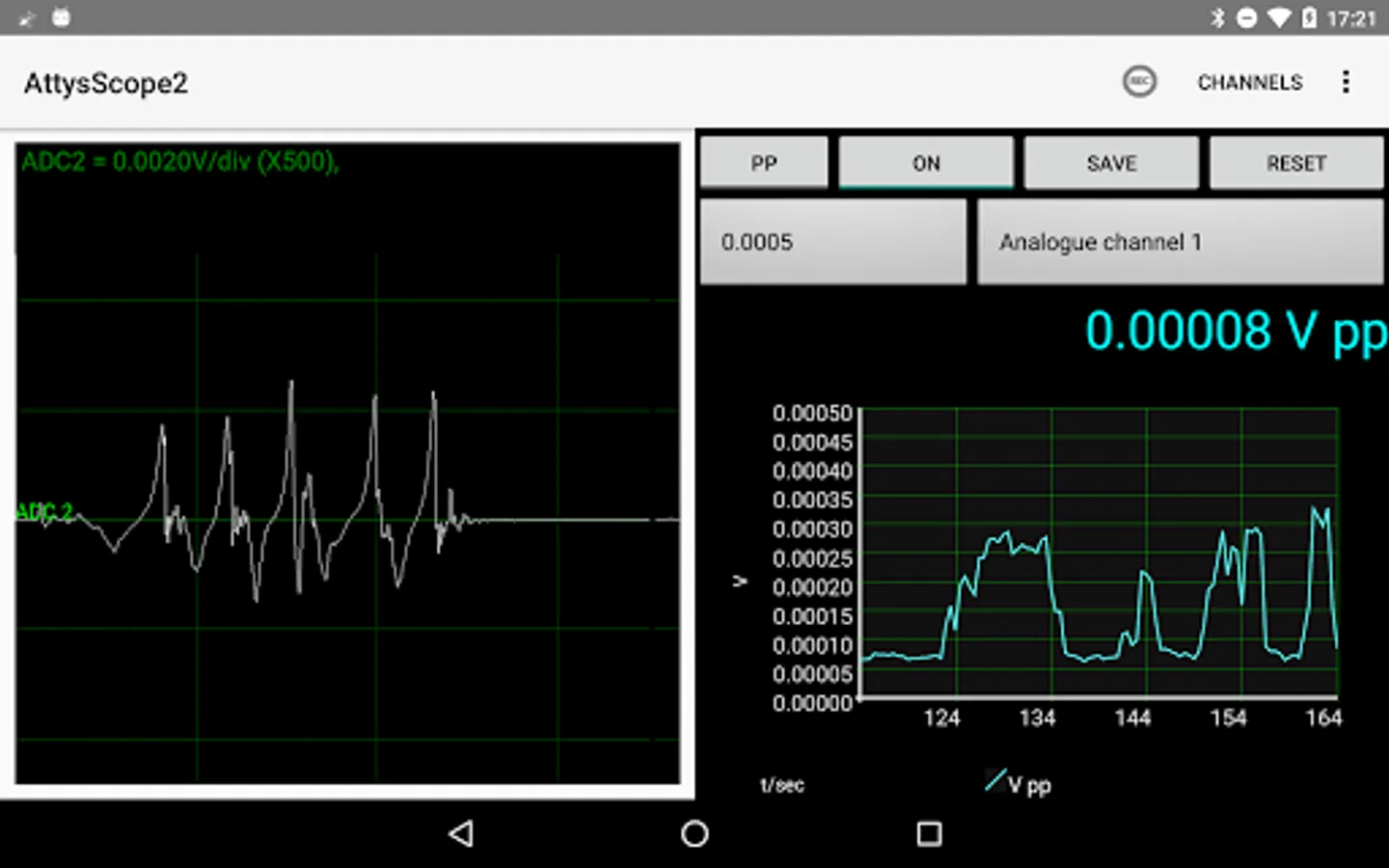The image size is (1389, 868).
Task: Tap the SAVE button
Action: [x=1111, y=163]
